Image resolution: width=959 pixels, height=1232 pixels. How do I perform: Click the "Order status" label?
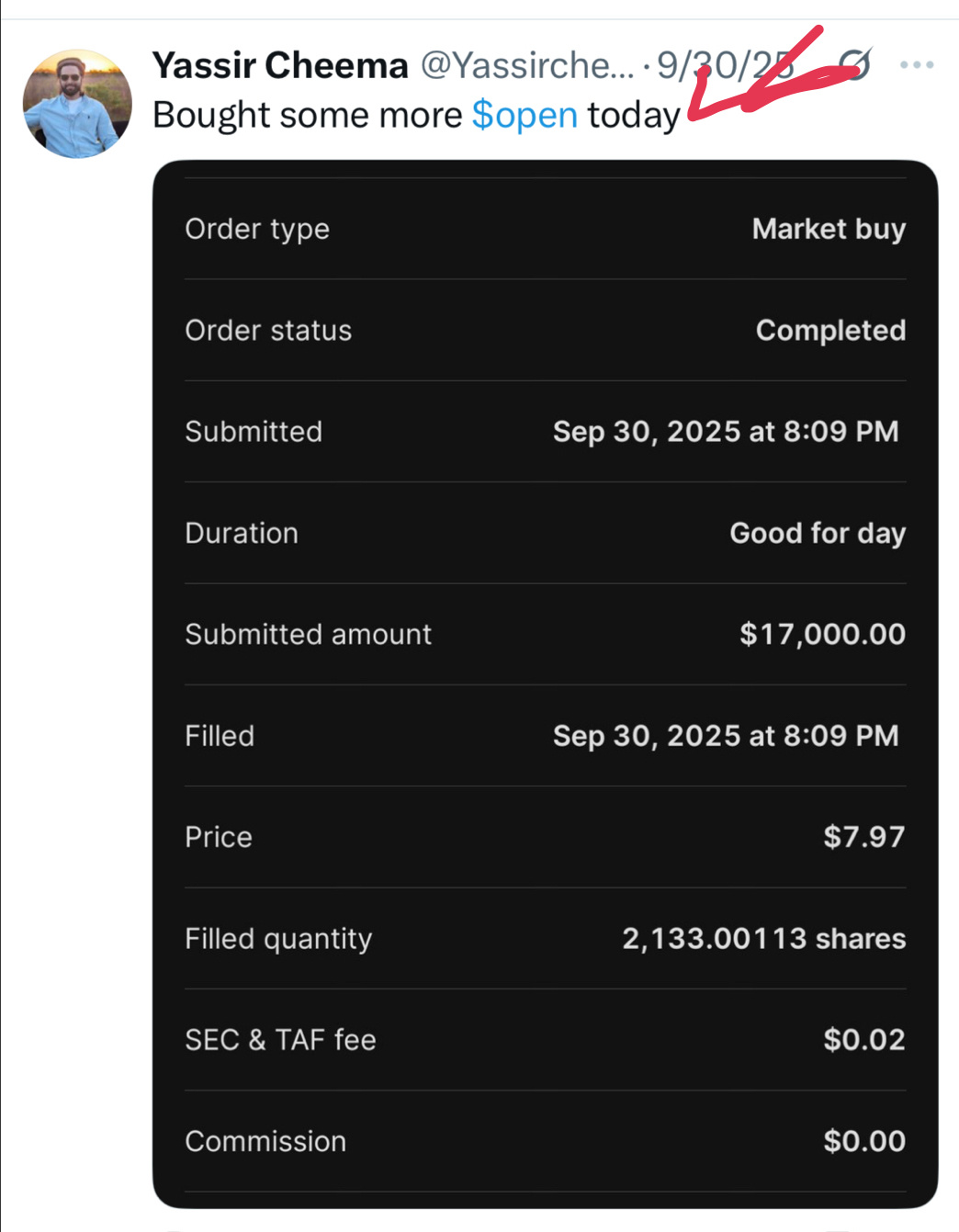pyautogui.click(x=268, y=331)
